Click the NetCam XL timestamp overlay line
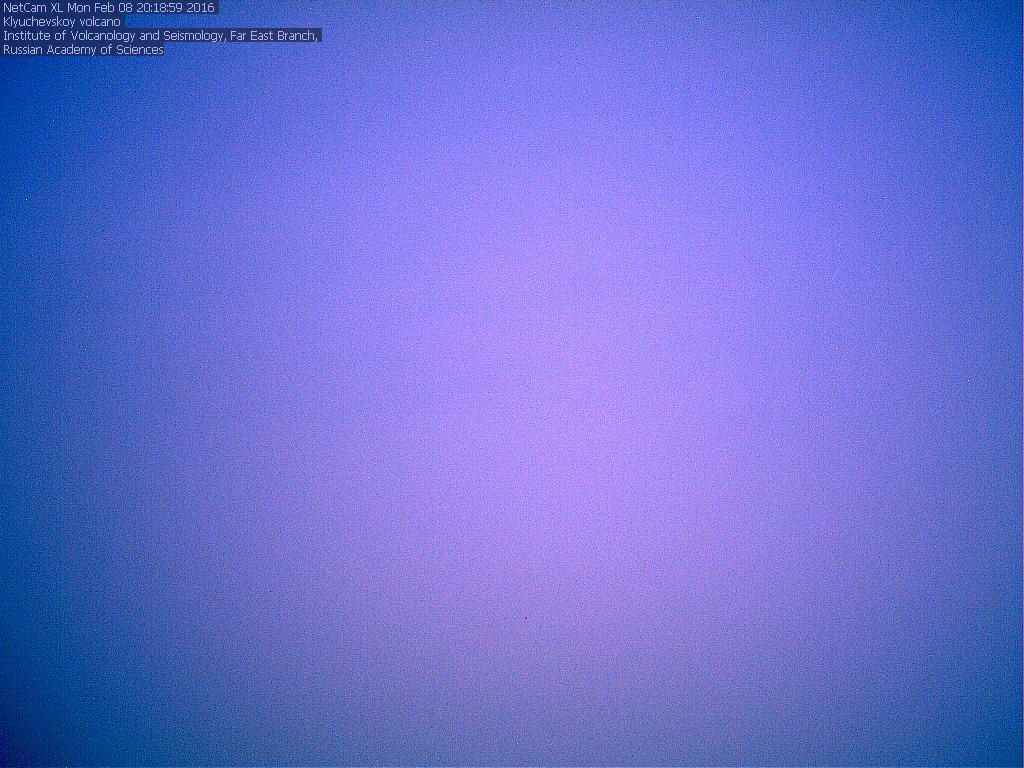This screenshot has width=1024, height=768. 108,8
